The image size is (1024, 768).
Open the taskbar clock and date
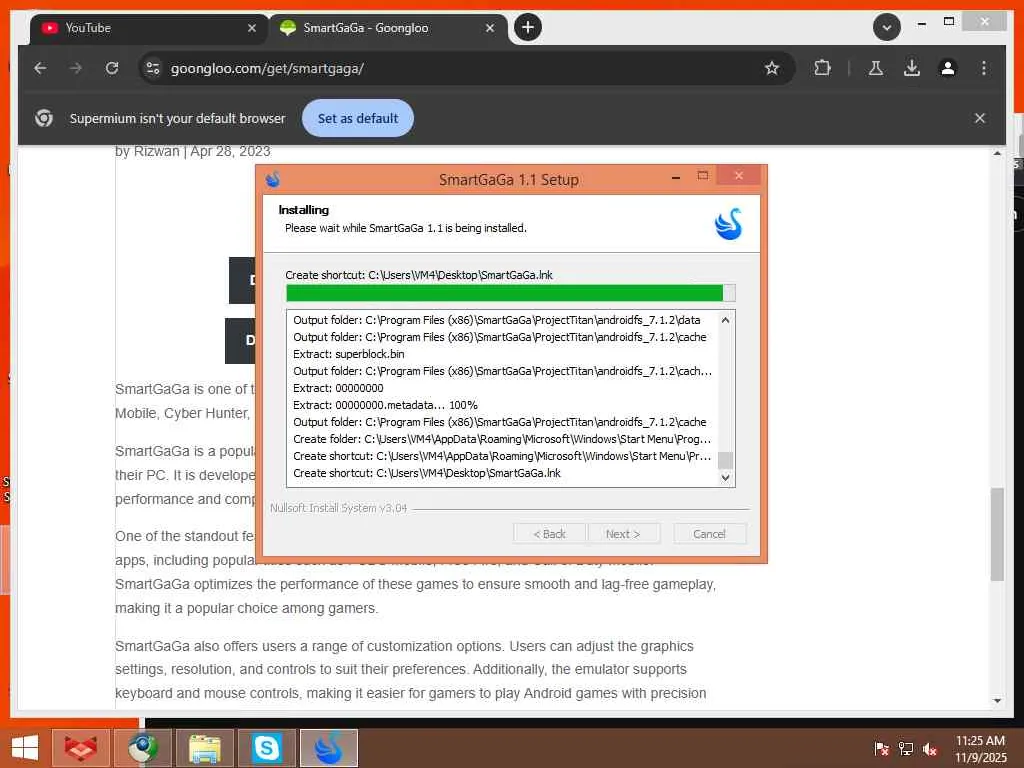click(x=980, y=748)
